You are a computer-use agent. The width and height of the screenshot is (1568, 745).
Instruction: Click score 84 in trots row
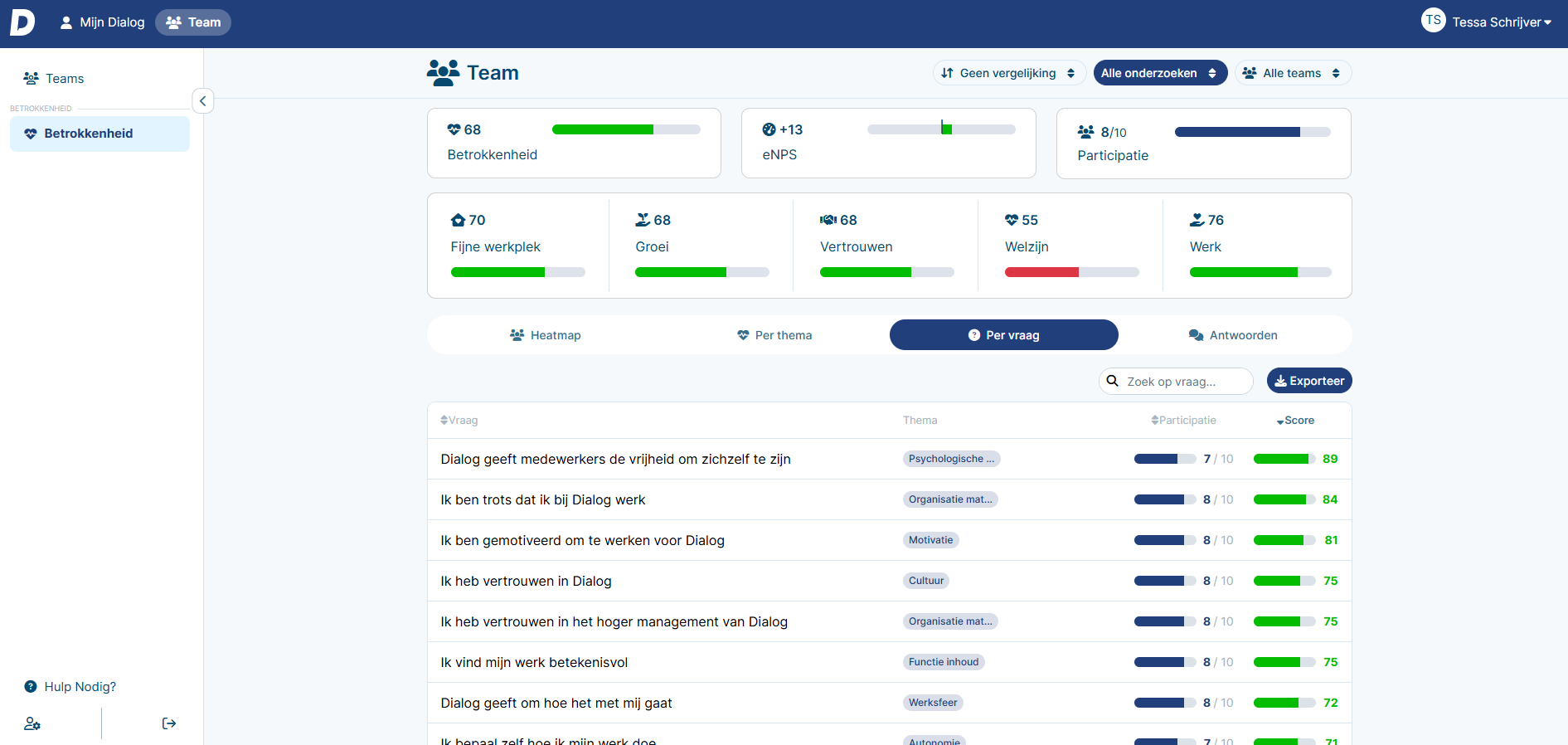(x=1330, y=499)
